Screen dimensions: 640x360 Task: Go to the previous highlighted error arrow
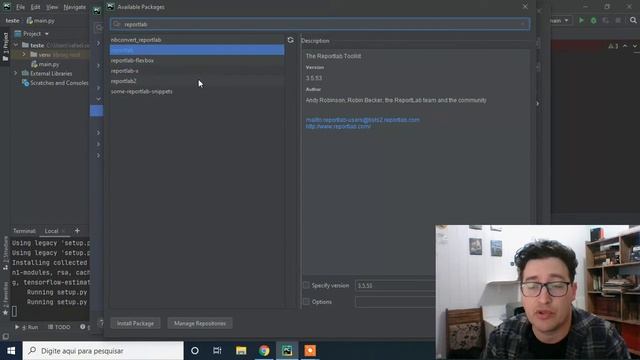[625, 46]
